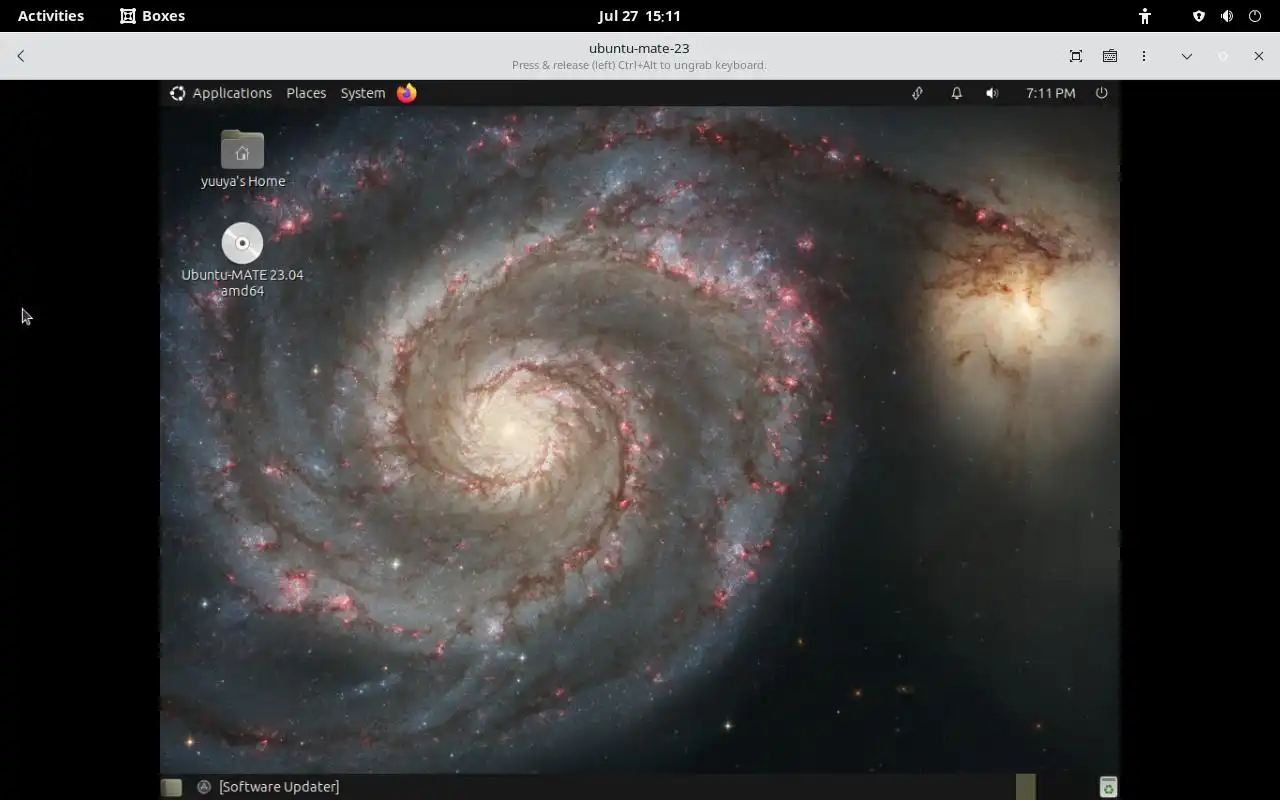The height and width of the screenshot is (800, 1280).
Task: Click the GNOME shield security indicator
Action: point(1199,16)
